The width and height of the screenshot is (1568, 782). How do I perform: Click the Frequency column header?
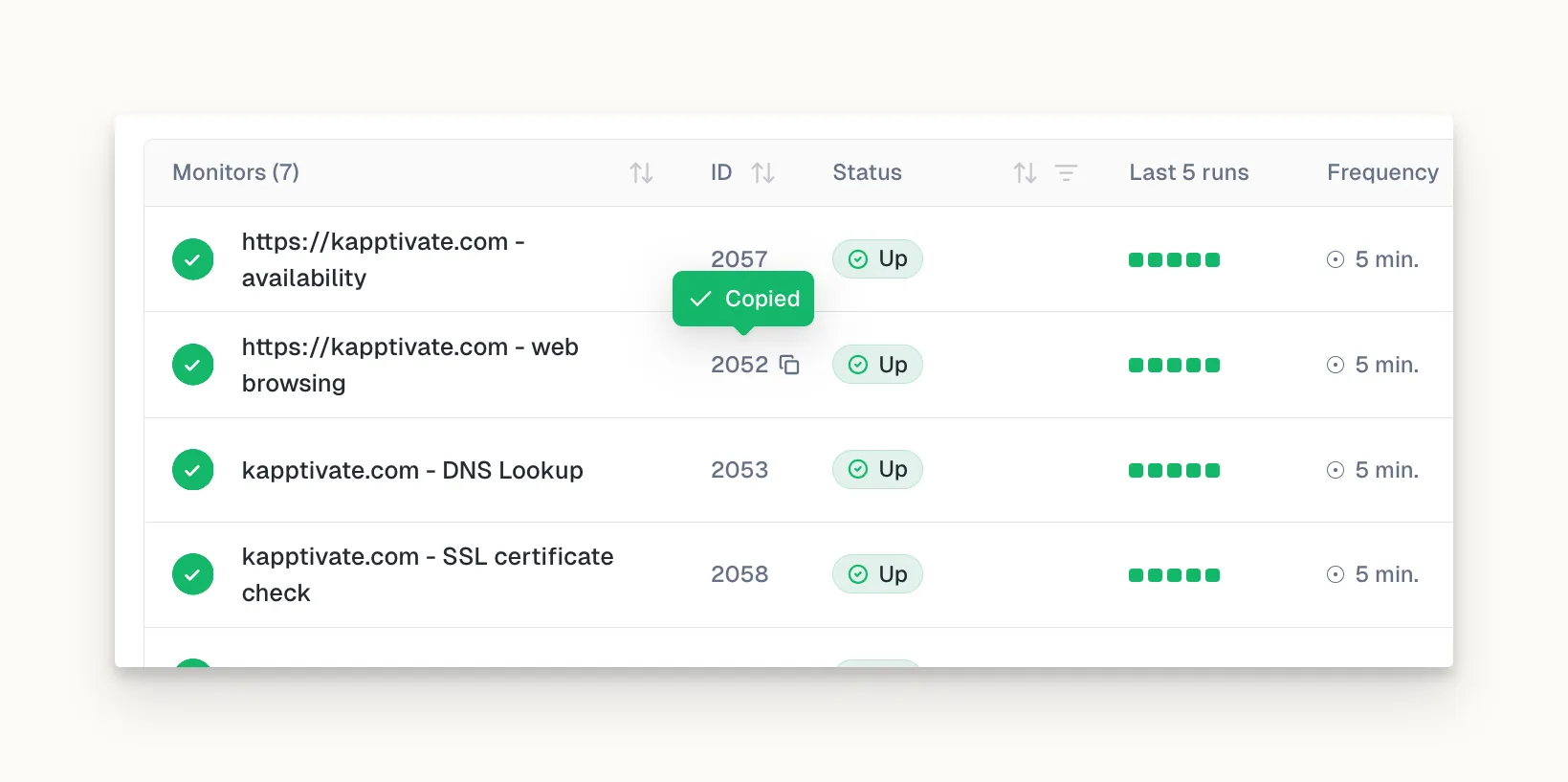coord(1382,172)
